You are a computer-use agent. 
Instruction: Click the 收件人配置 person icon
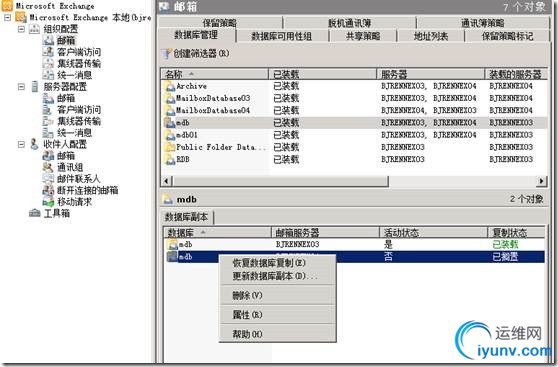(34, 144)
